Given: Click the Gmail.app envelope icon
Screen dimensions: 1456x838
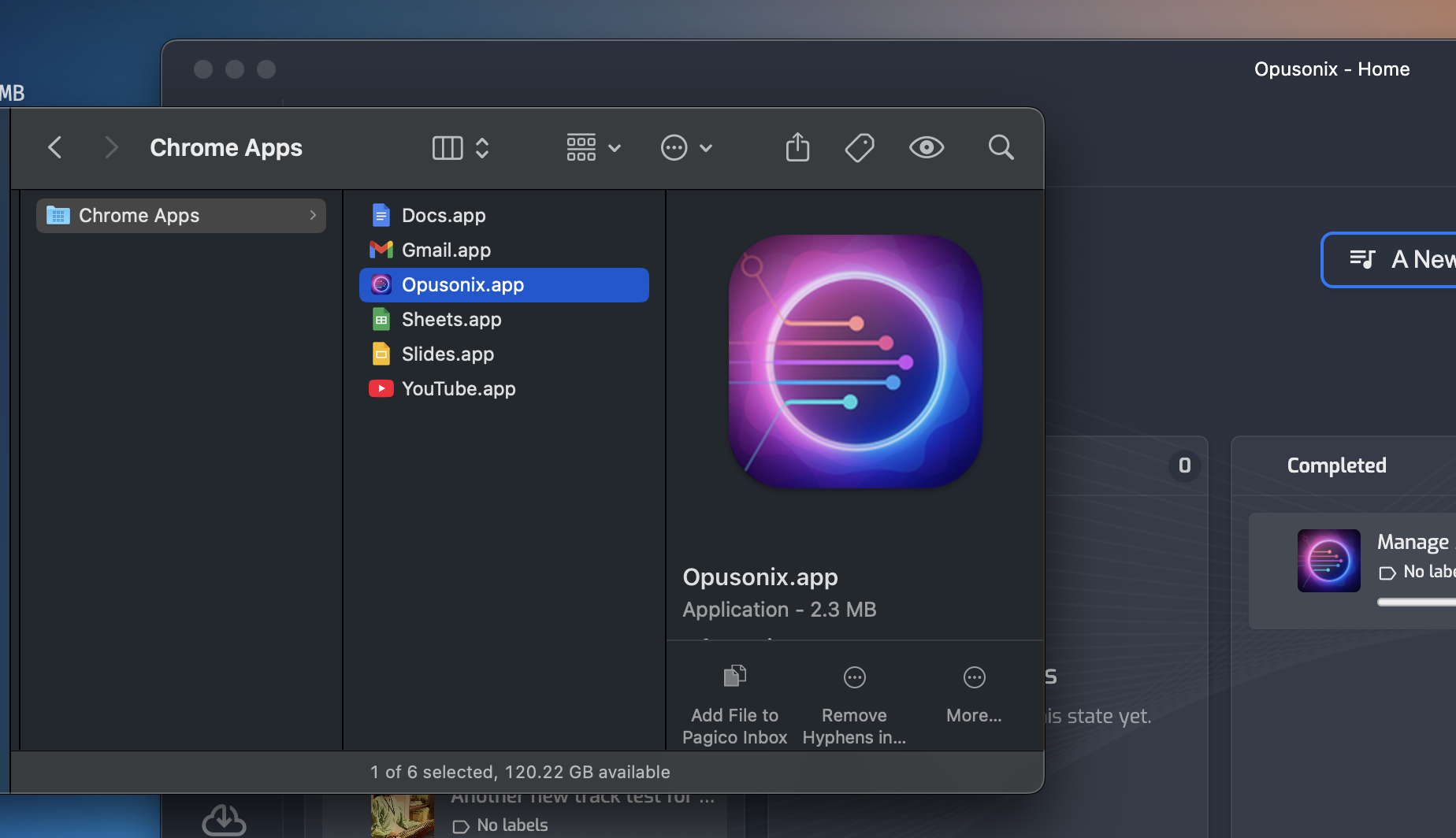Looking at the screenshot, I should pos(381,250).
